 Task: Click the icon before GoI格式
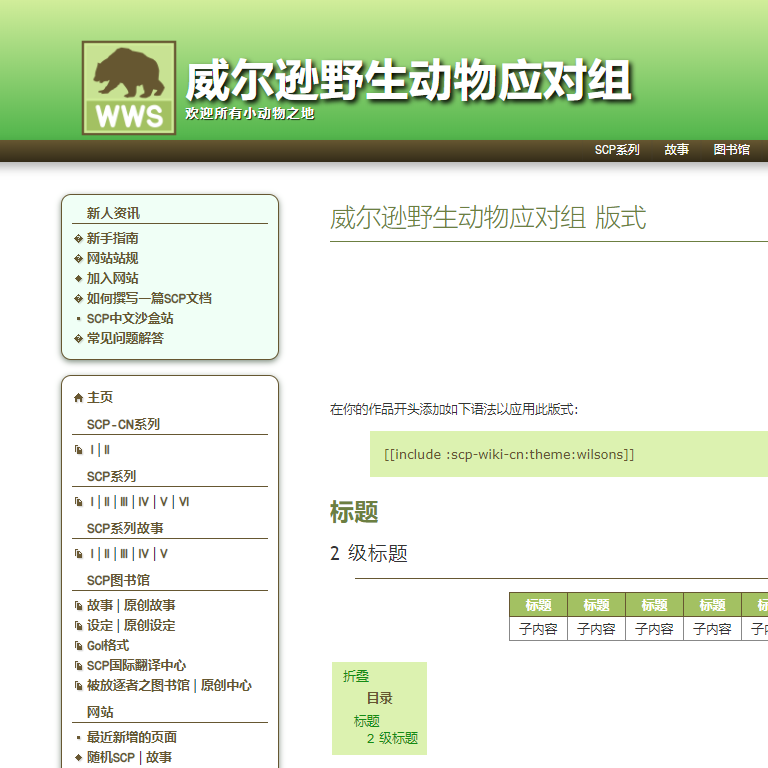click(78, 646)
